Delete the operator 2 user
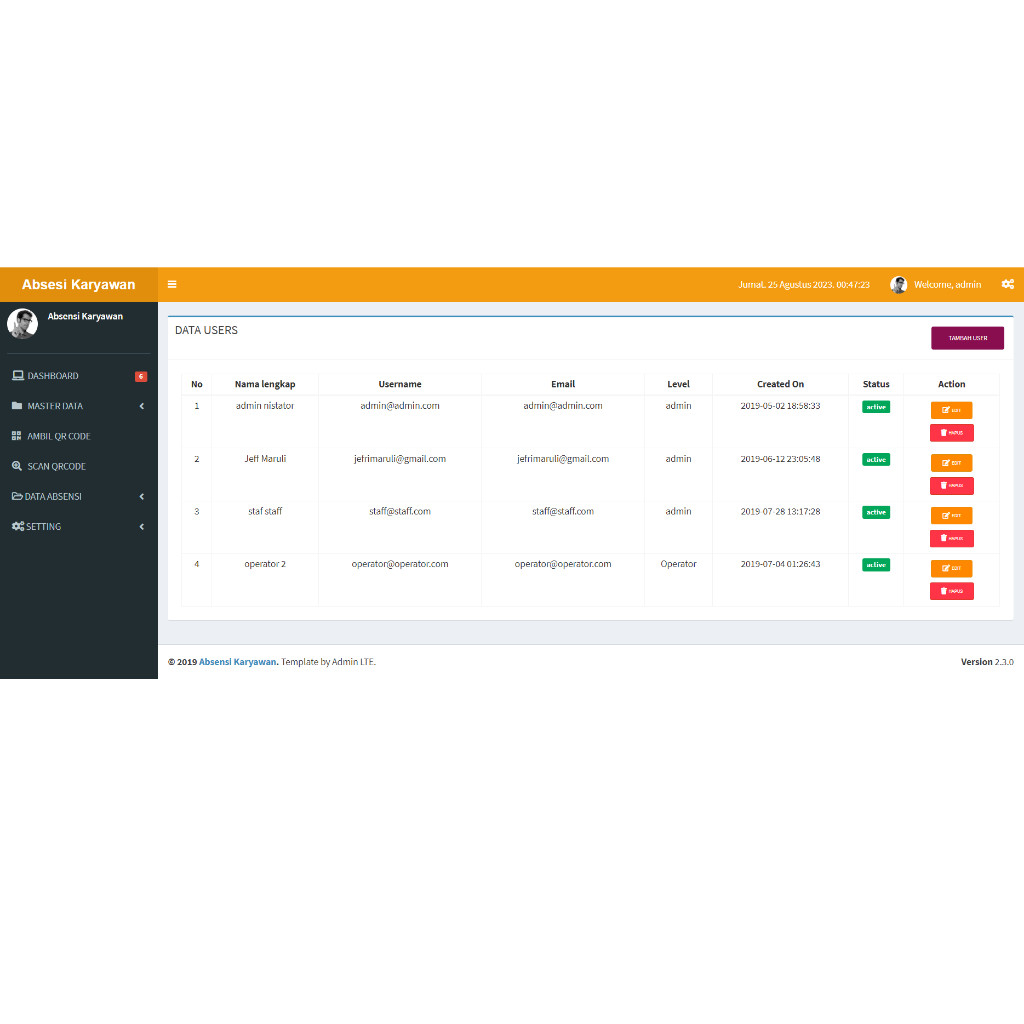Viewport: 1024px width, 1024px height. (952, 591)
